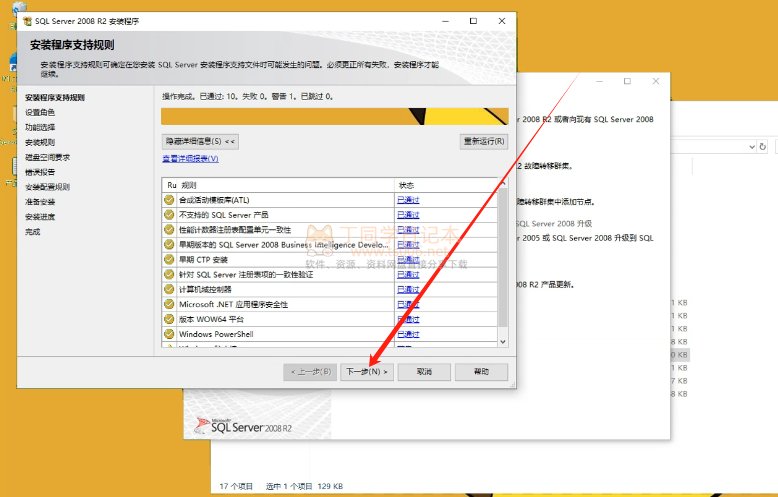Screen dimensions: 778x497
Task: Click the 帮助 button
Action: 481,372
